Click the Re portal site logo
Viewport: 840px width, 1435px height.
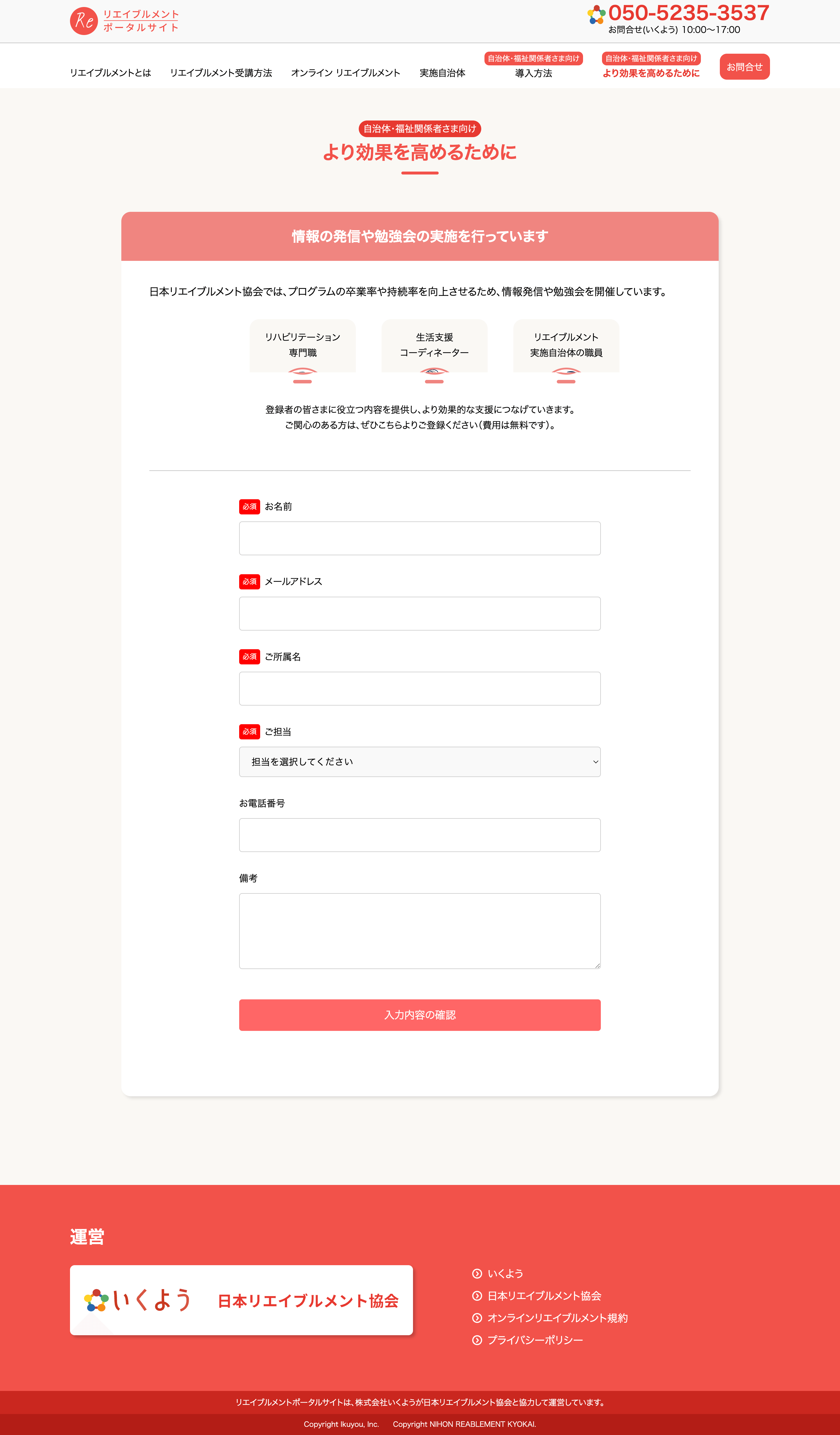pos(124,21)
